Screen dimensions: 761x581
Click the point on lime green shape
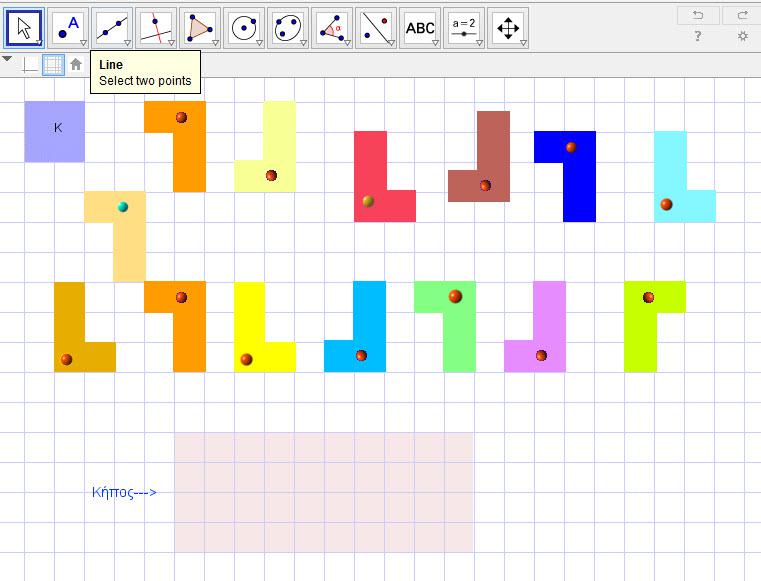tap(648, 297)
